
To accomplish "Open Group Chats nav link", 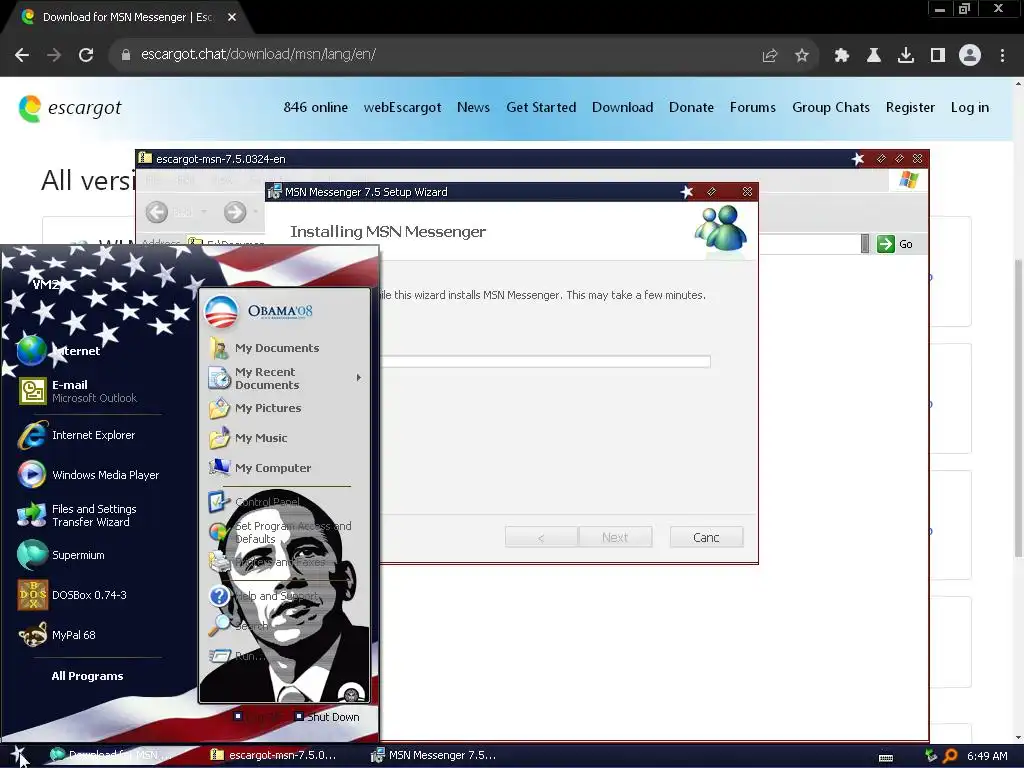I will [x=831, y=107].
